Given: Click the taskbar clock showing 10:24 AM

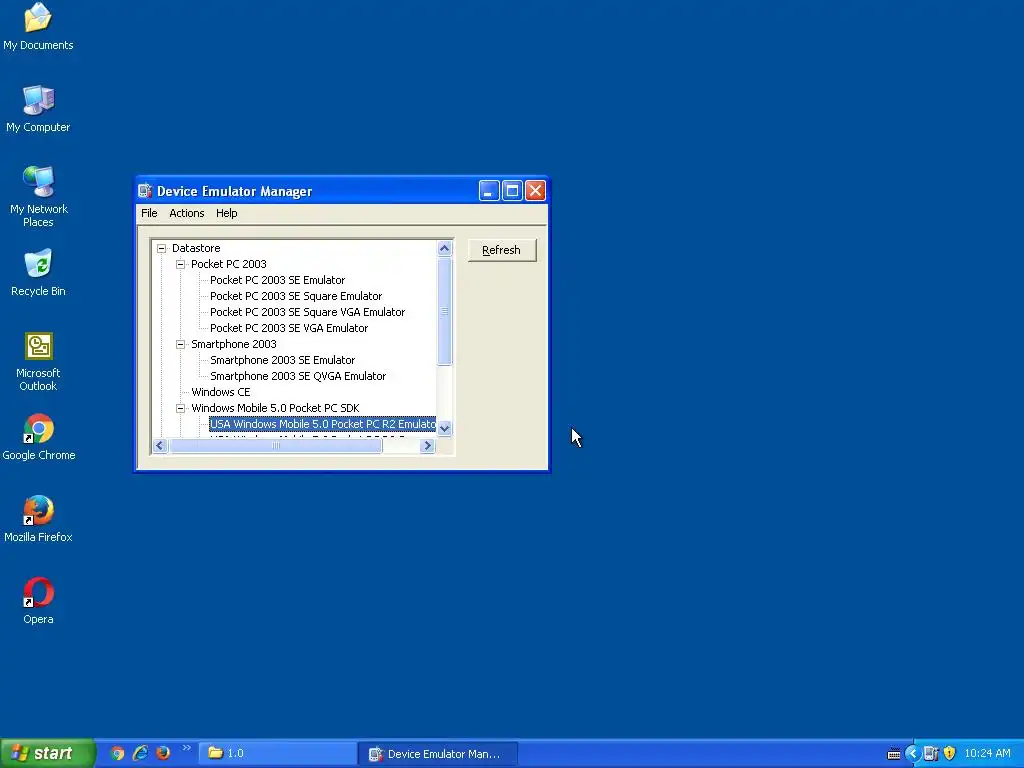Looking at the screenshot, I should click(987, 754).
